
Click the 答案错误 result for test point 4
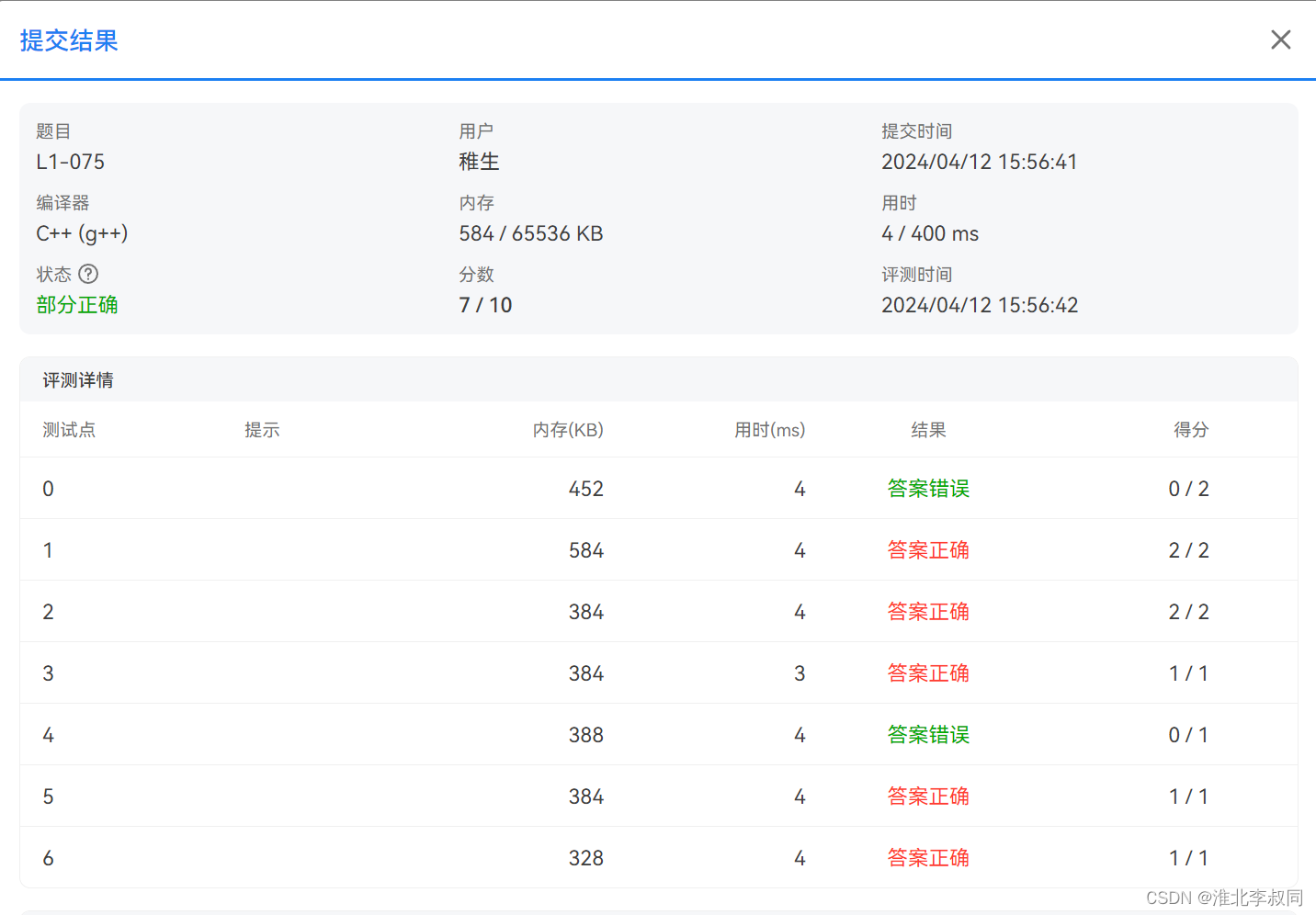click(927, 734)
